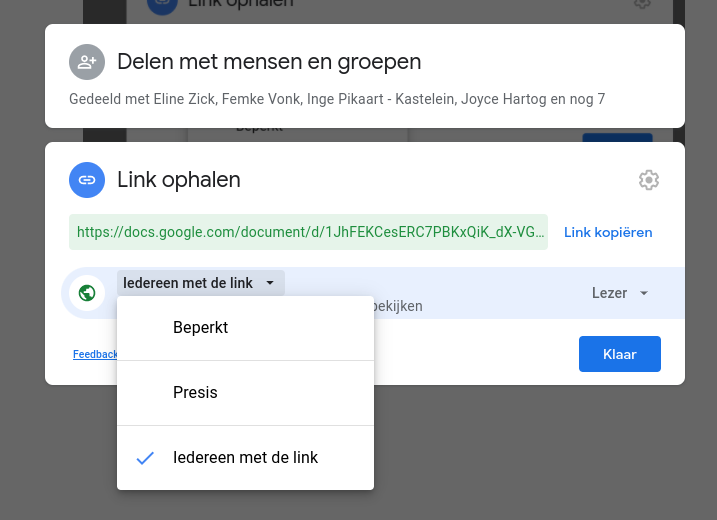717x520 pixels.
Task: Click the green globe icon
Action: click(x=87, y=293)
